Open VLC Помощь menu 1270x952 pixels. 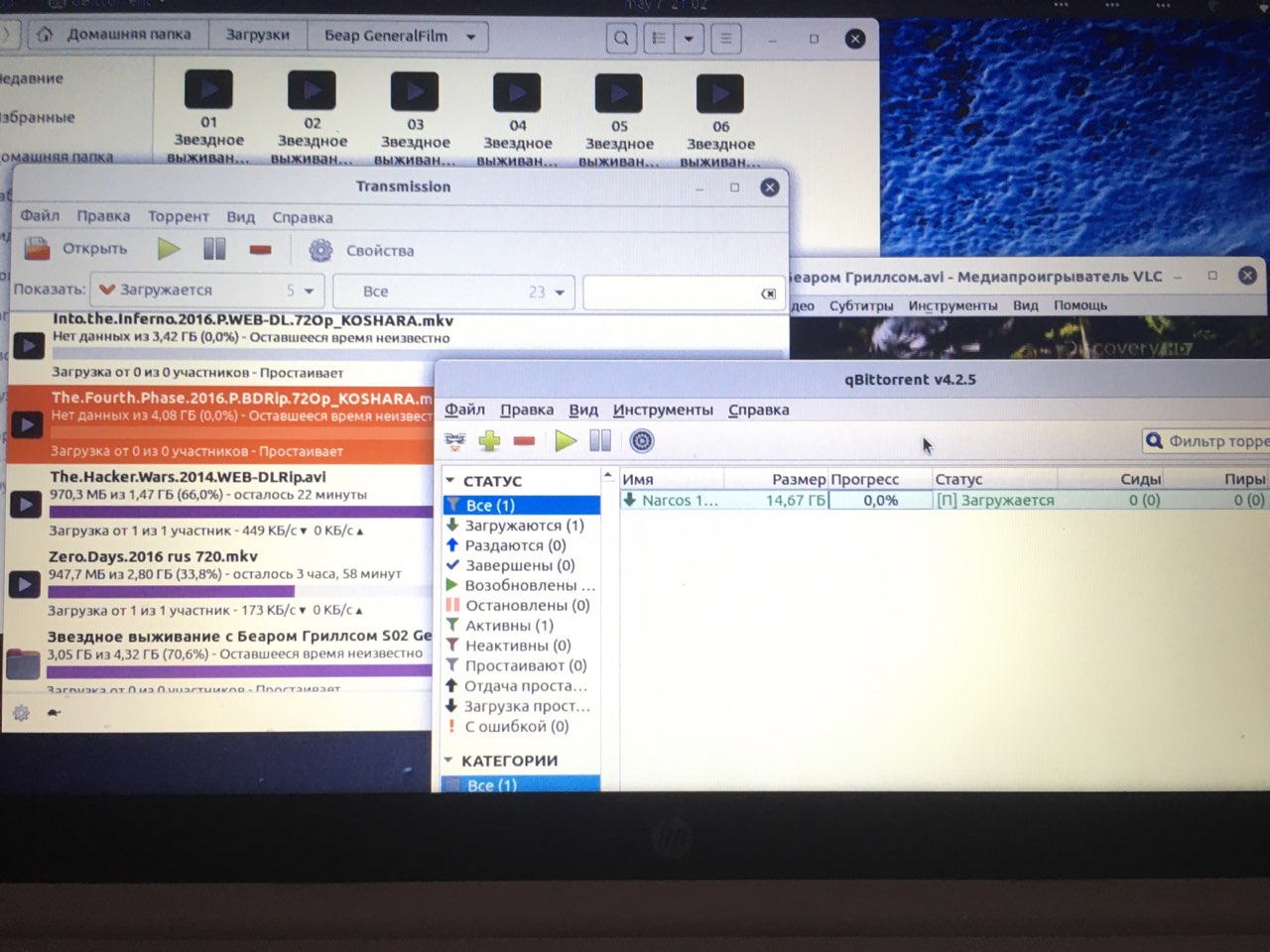pos(1080,305)
